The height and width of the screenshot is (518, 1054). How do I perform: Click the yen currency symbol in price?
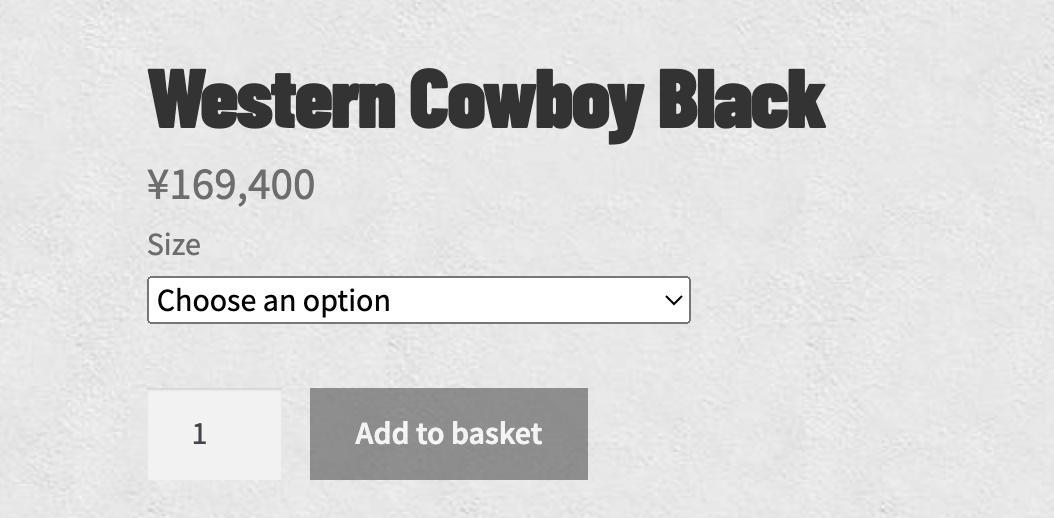coord(158,185)
